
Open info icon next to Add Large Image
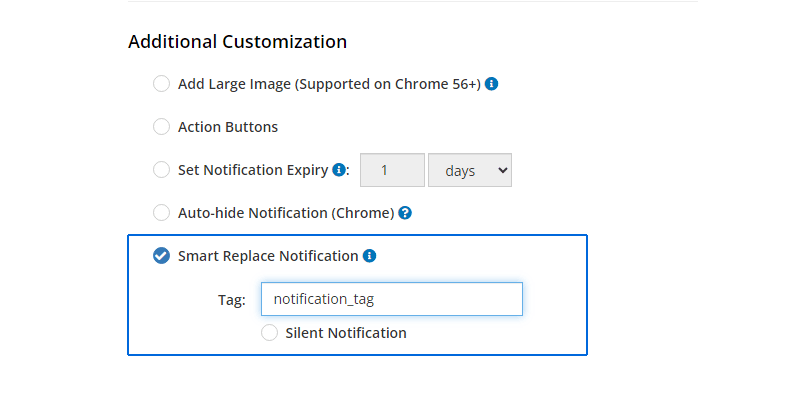coord(491,84)
